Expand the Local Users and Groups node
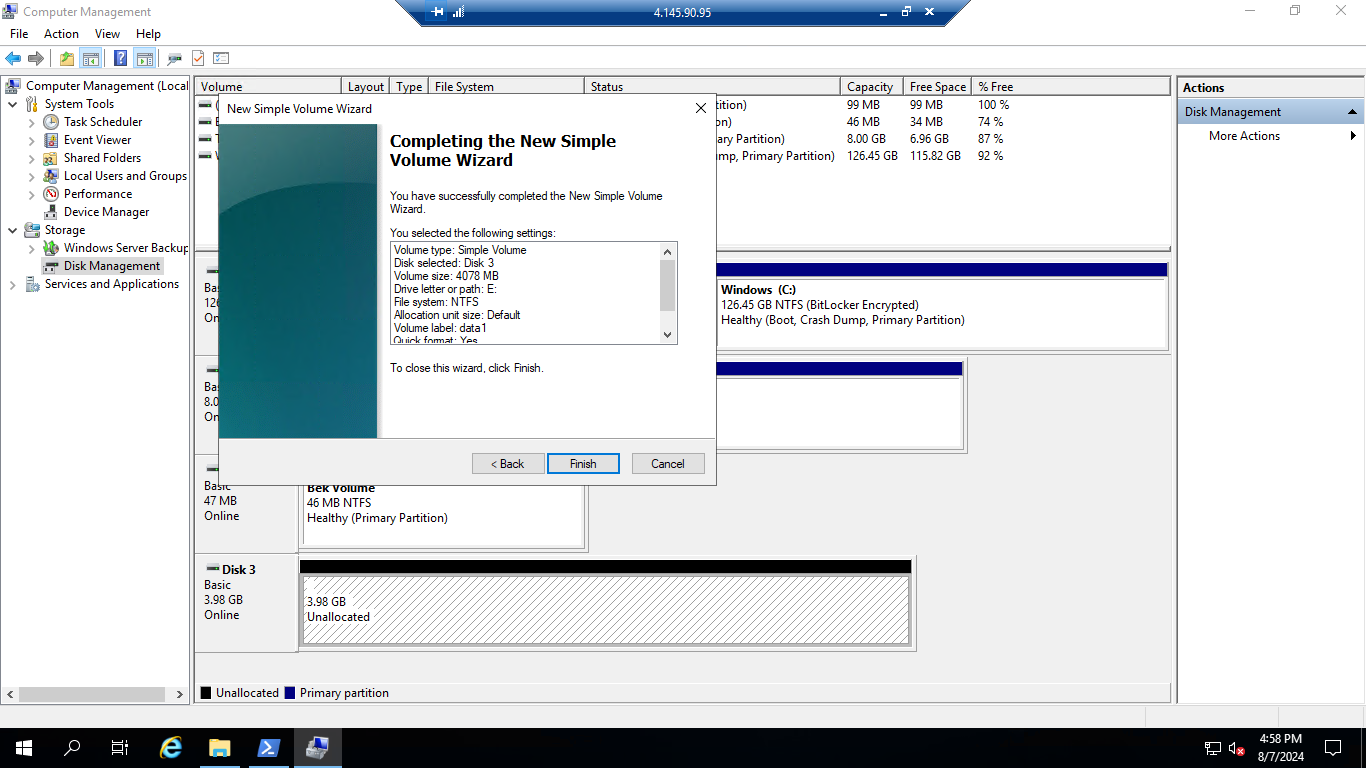1366x768 pixels. [32, 176]
